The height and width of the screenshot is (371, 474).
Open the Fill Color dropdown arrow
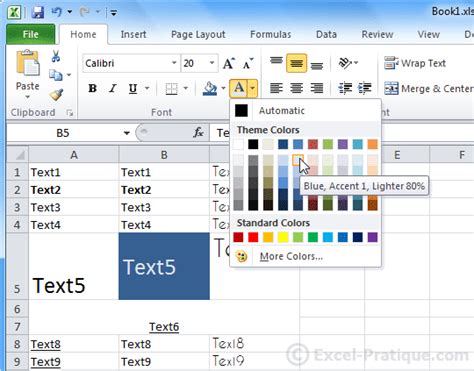[223, 88]
